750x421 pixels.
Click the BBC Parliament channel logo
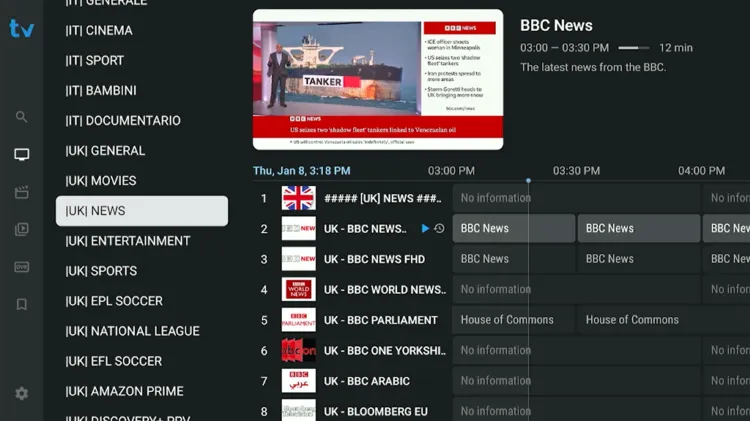tap(298, 320)
